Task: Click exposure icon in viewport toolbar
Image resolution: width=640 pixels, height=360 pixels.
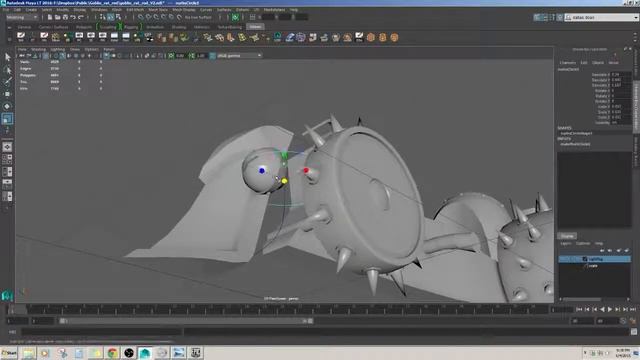Action: [171, 56]
